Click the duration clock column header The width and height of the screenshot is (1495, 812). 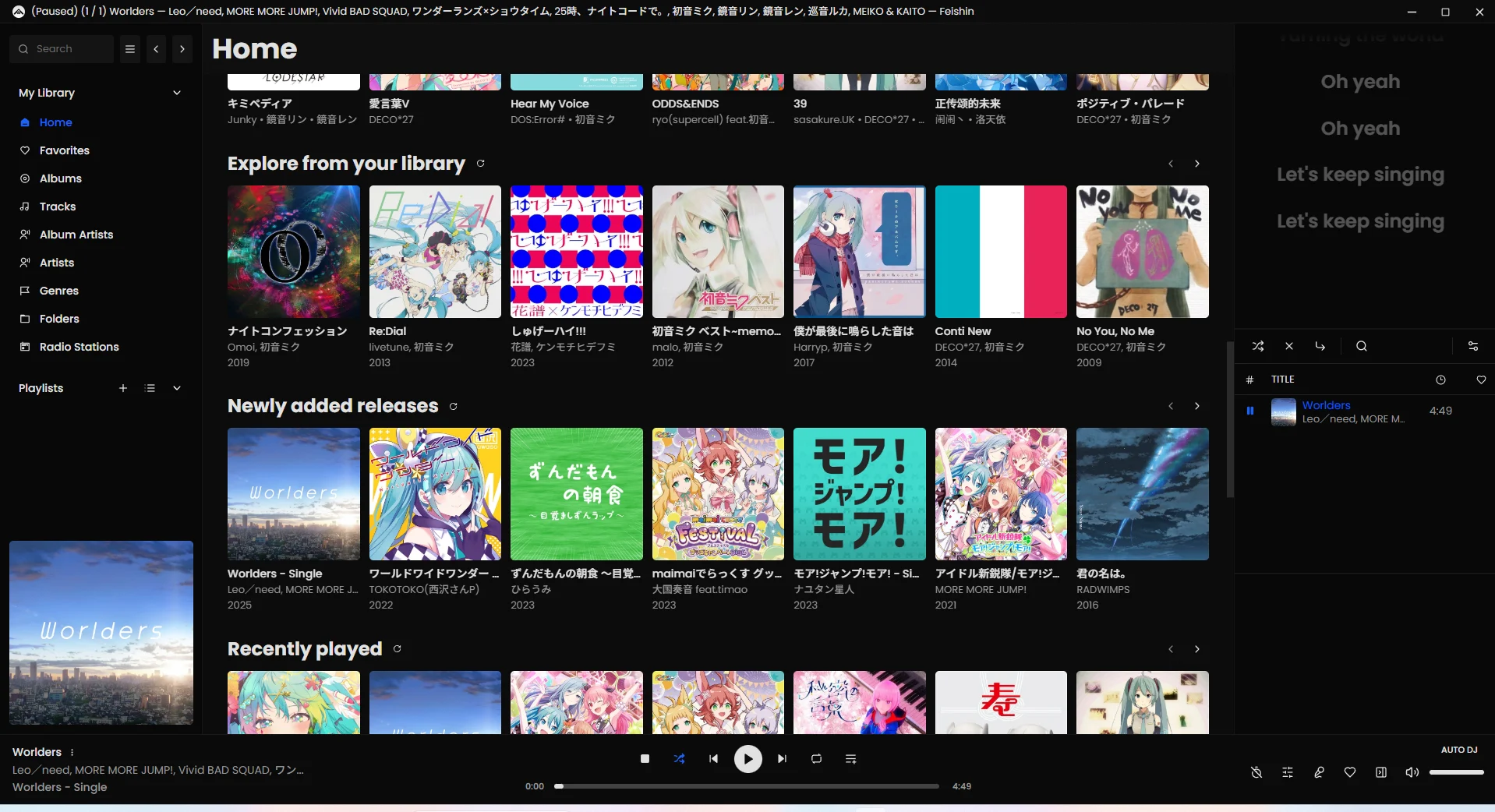[x=1440, y=380]
